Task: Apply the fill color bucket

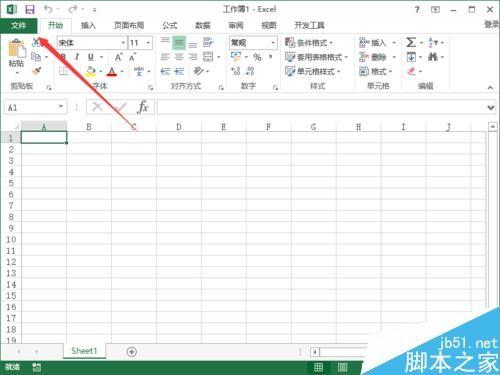Action: (x=91, y=71)
